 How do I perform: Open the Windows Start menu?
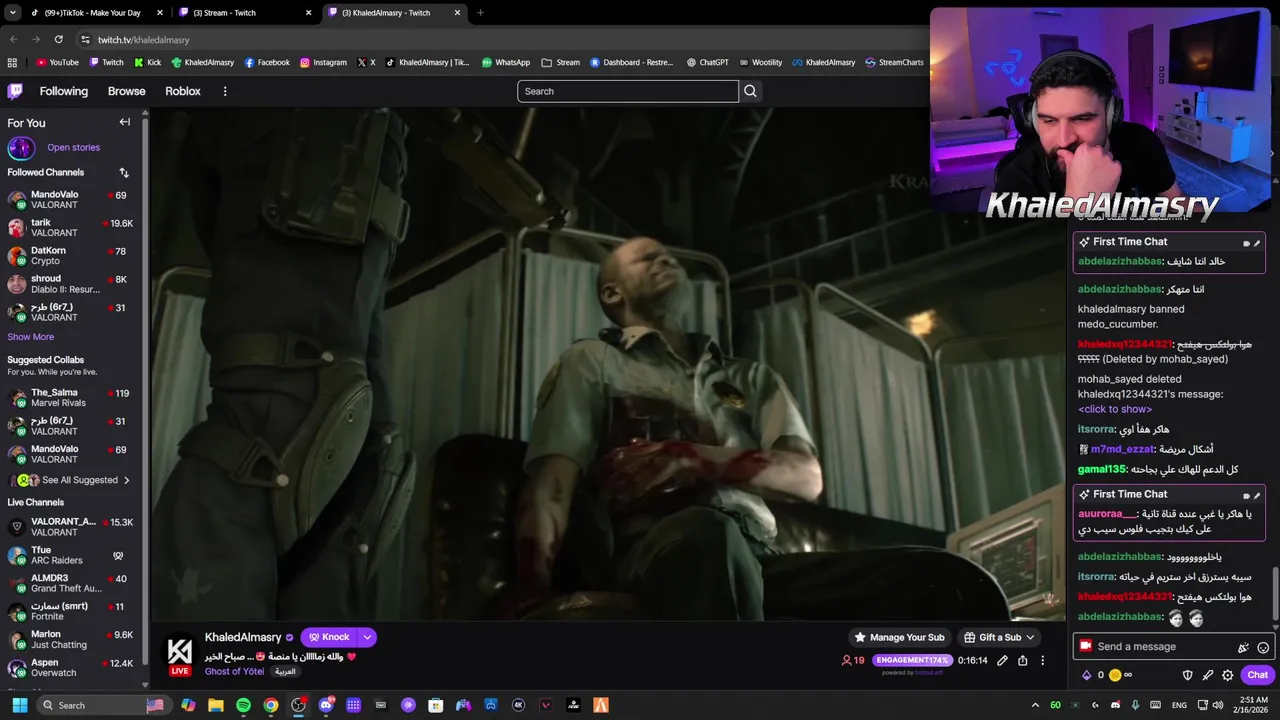19,705
